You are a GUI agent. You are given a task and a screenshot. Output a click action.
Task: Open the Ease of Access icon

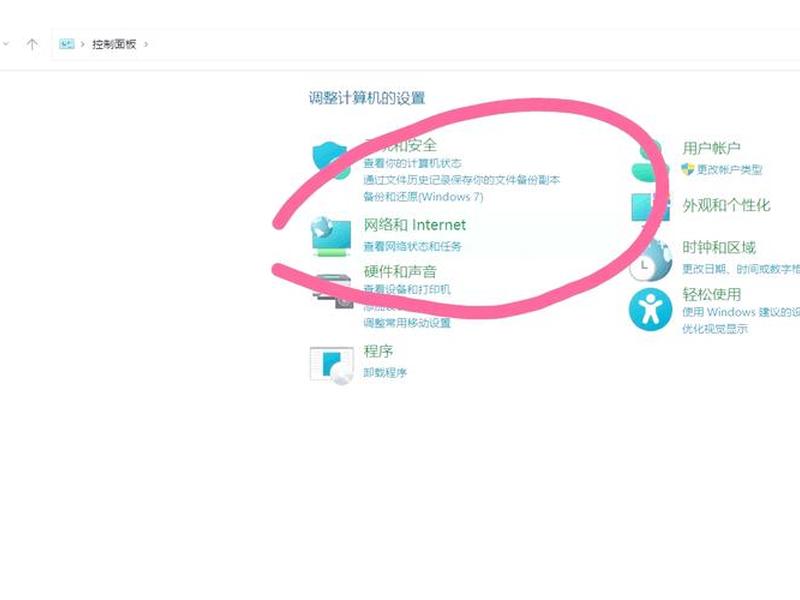[650, 309]
